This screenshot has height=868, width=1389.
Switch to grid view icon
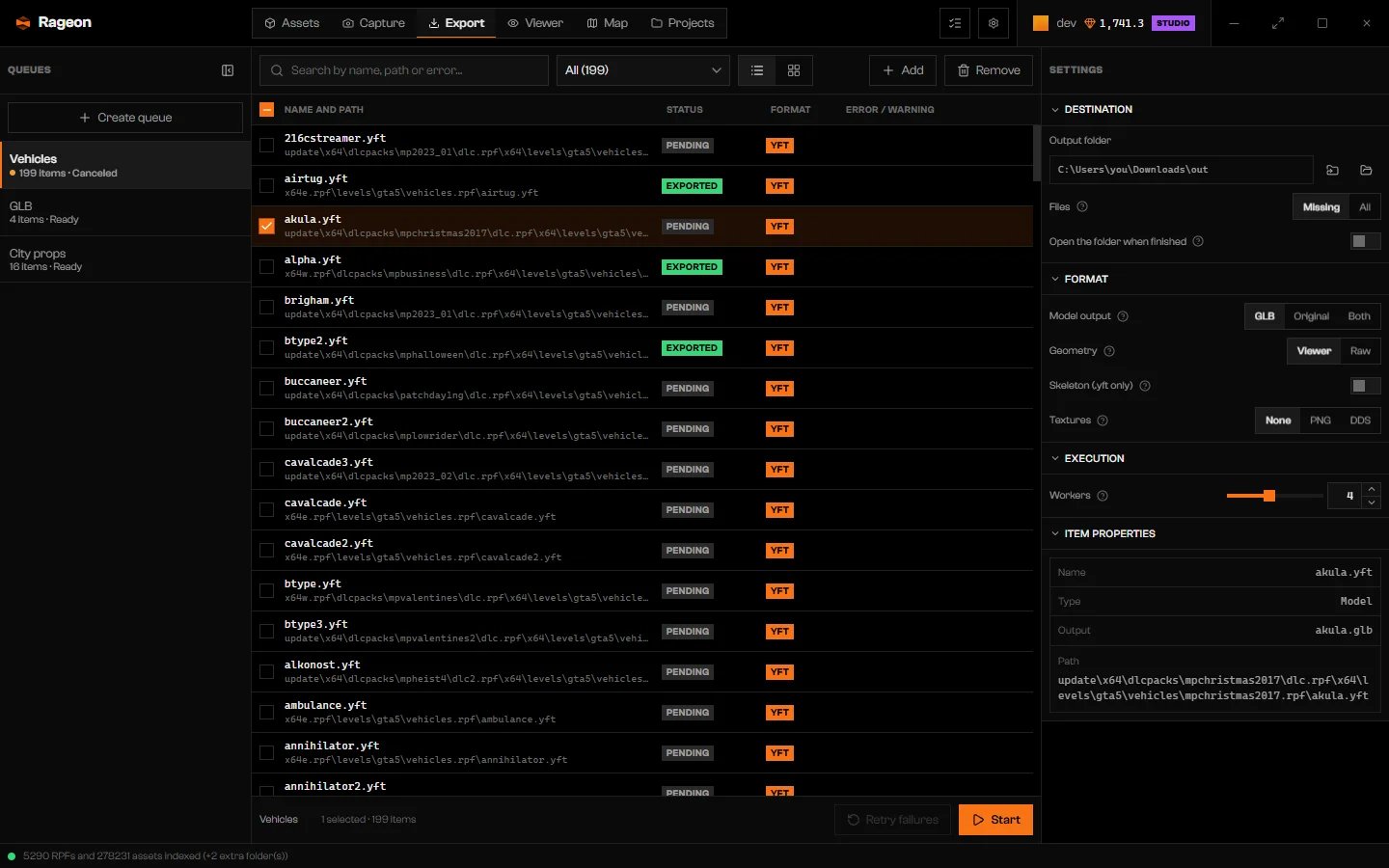[x=794, y=70]
